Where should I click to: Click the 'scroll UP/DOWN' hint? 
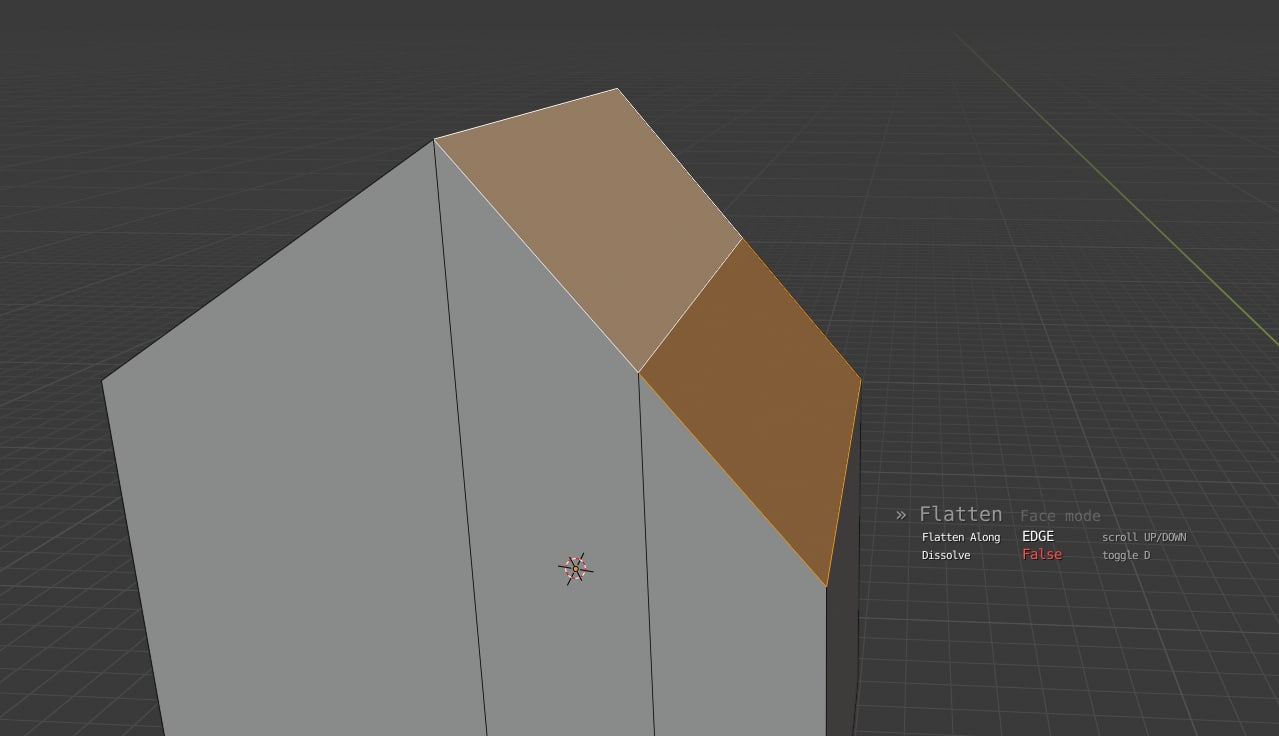[1144, 537]
